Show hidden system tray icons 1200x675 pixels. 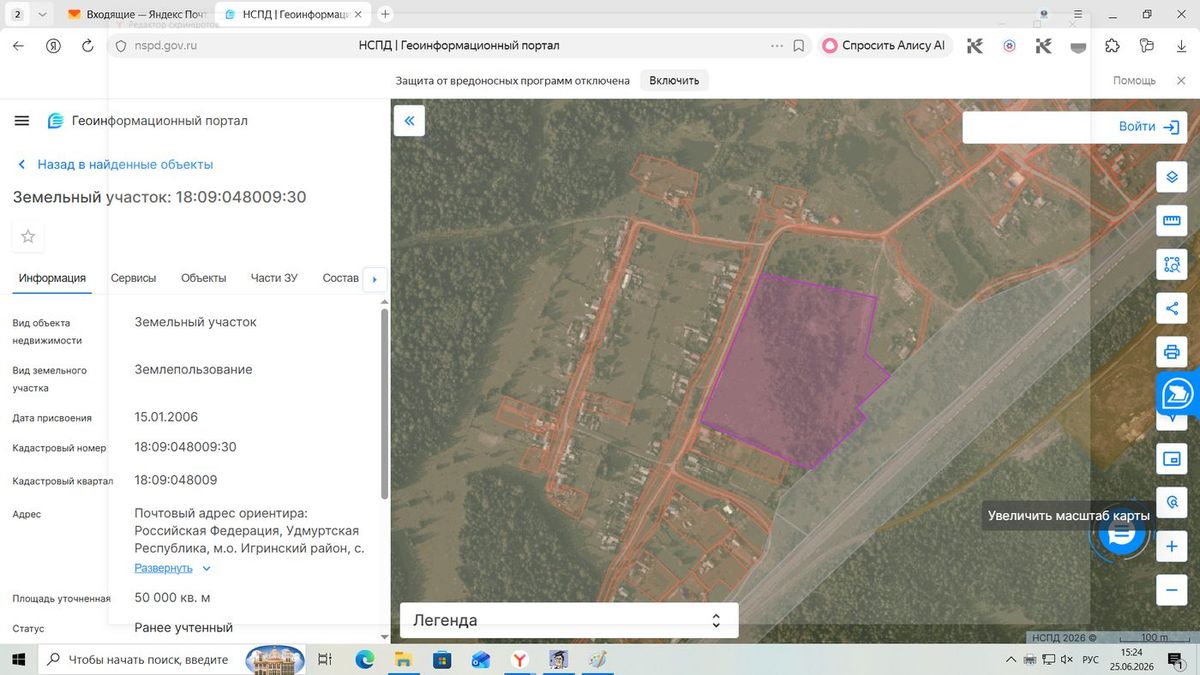(1012, 660)
